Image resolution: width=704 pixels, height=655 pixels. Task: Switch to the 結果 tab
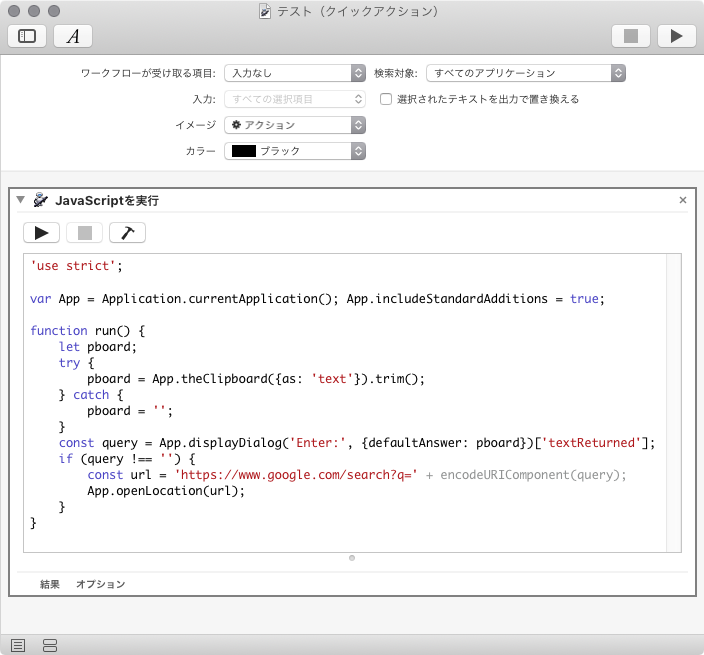pos(50,584)
